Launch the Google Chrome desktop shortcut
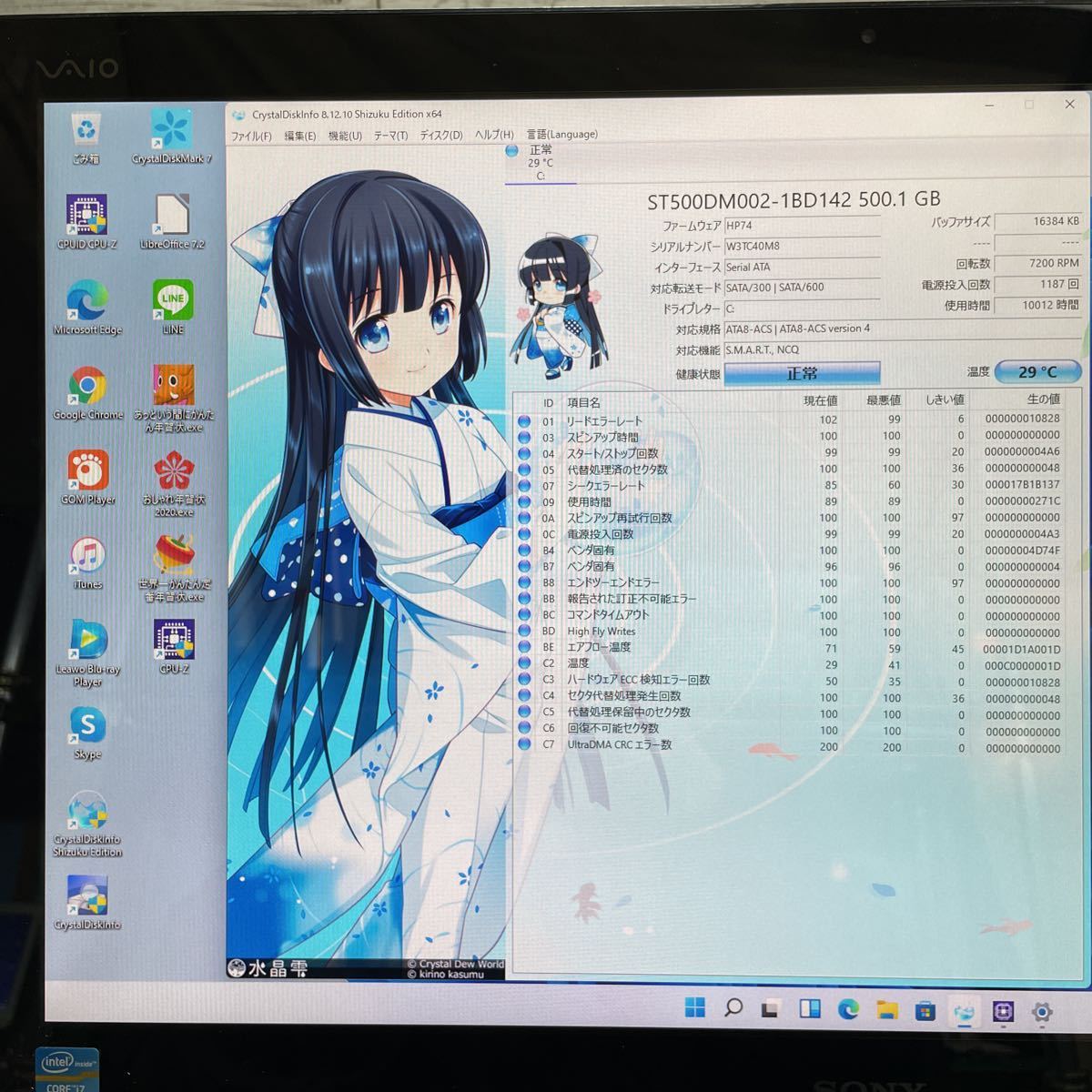This screenshot has width=1092, height=1092. [87, 393]
